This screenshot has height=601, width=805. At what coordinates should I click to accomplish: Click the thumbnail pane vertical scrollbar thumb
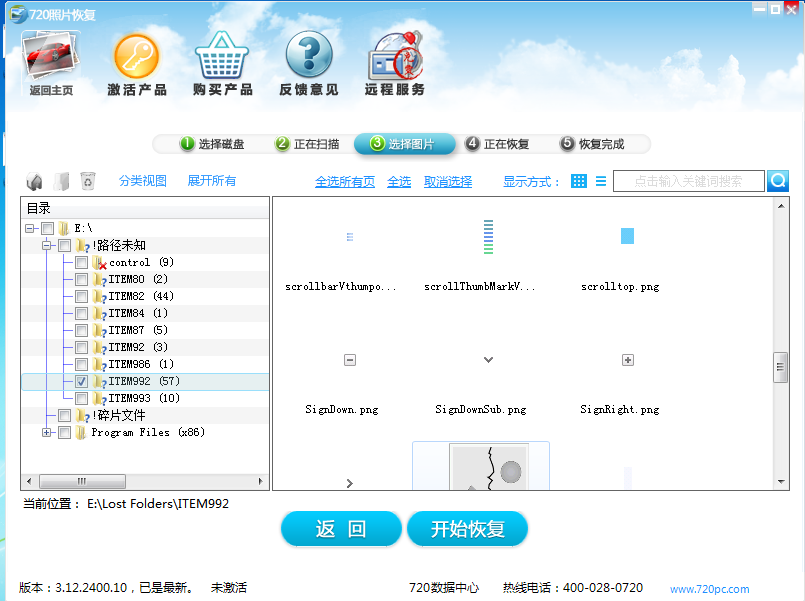tap(780, 367)
